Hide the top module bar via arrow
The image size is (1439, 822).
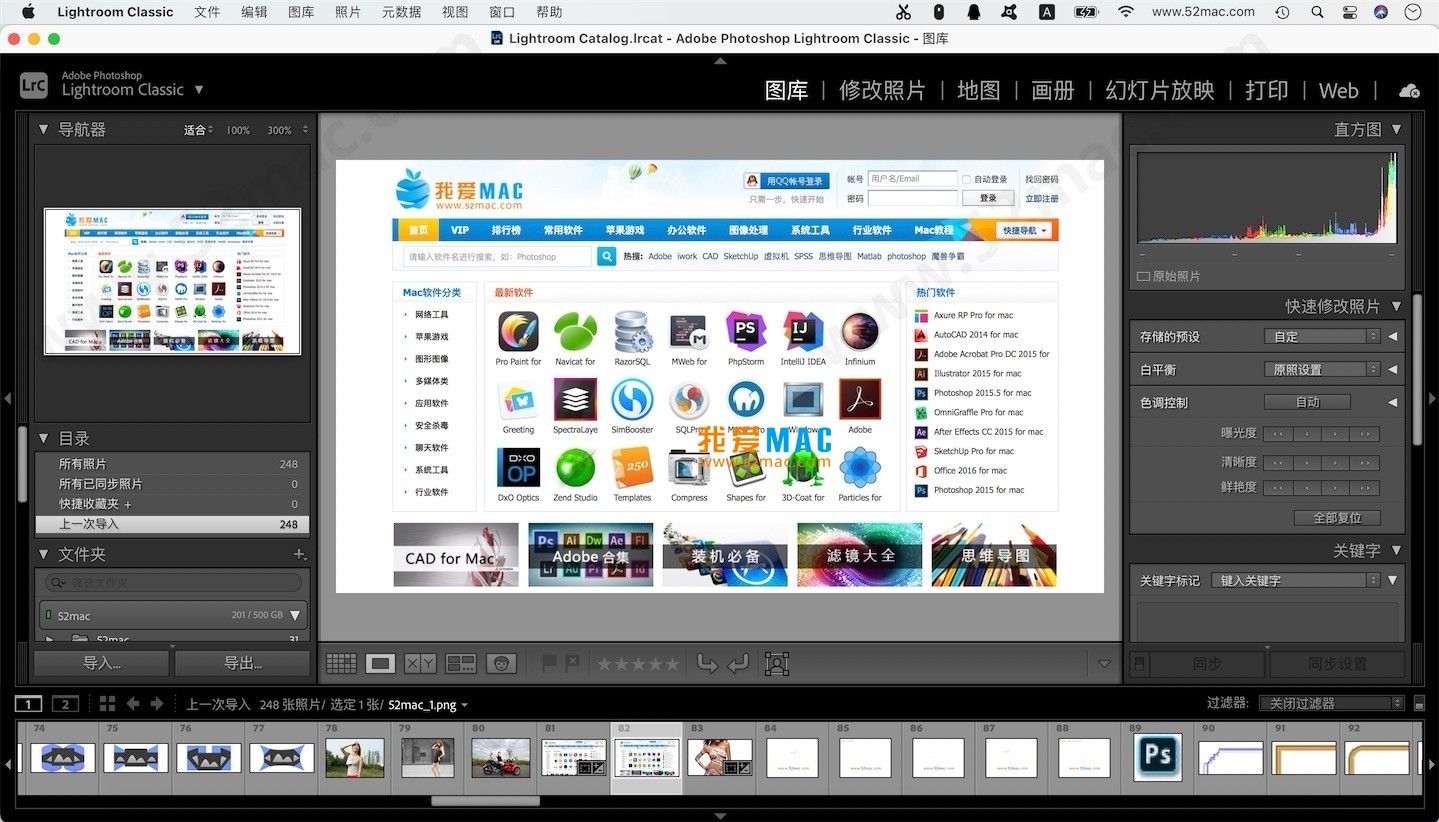(720, 61)
